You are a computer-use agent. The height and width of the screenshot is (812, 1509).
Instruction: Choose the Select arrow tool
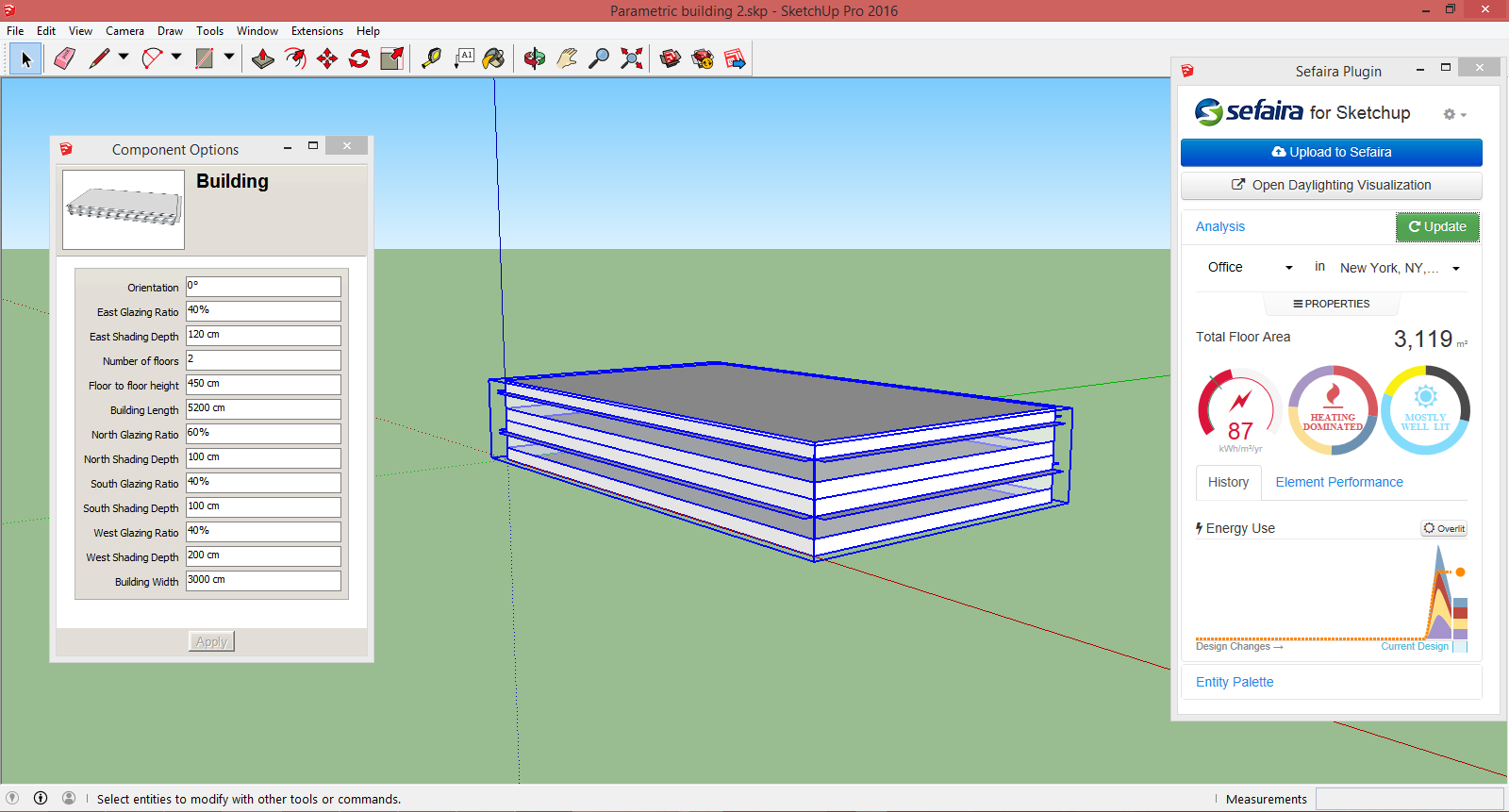point(25,59)
